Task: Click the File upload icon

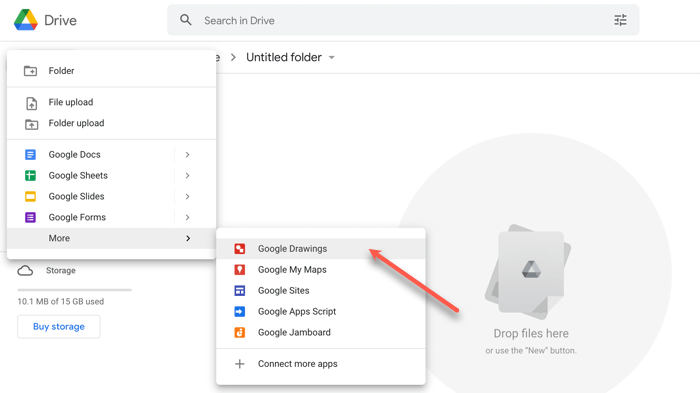Action: pos(31,103)
